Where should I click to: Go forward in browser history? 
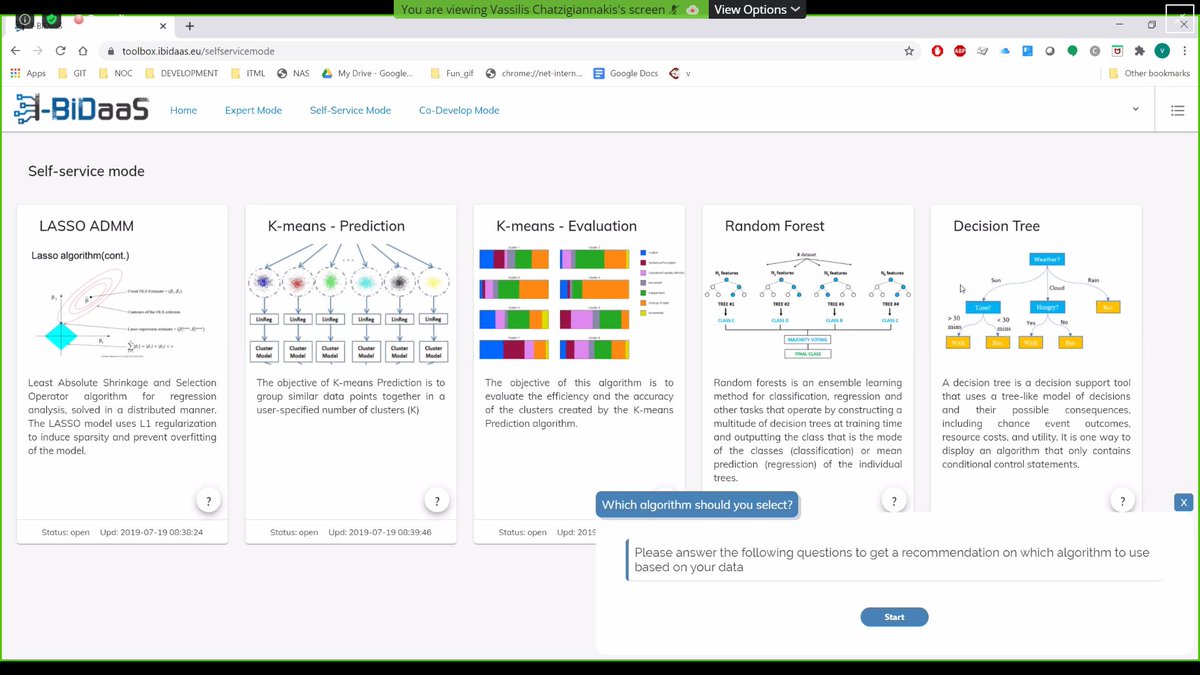pyautogui.click(x=38, y=50)
